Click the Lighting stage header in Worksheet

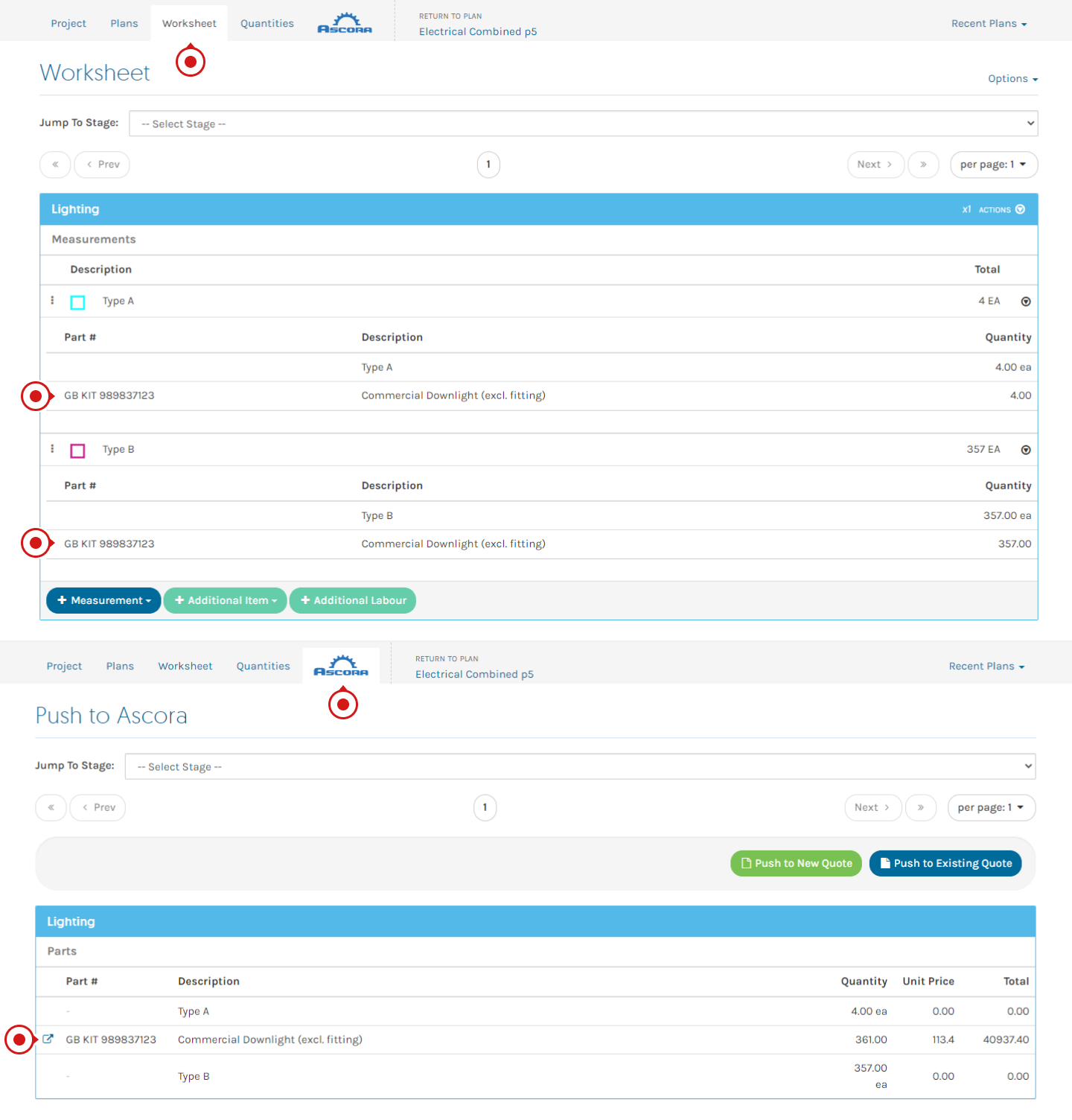tap(539, 209)
